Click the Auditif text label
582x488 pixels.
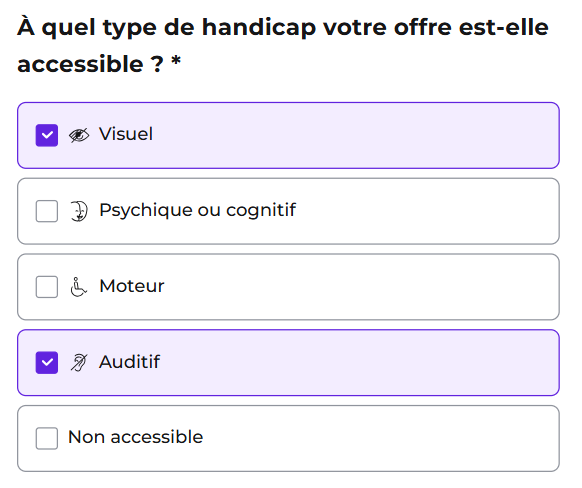pos(130,362)
